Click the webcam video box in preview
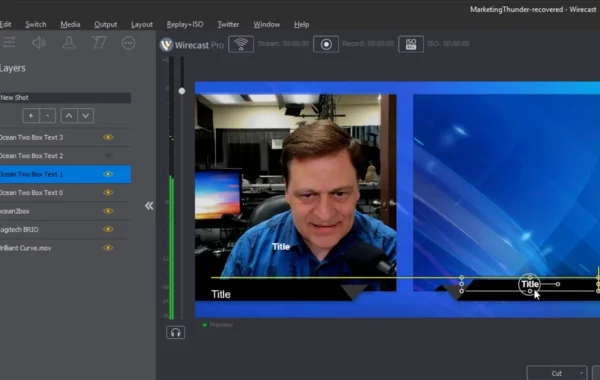This screenshot has width=600, height=380. coord(295,192)
